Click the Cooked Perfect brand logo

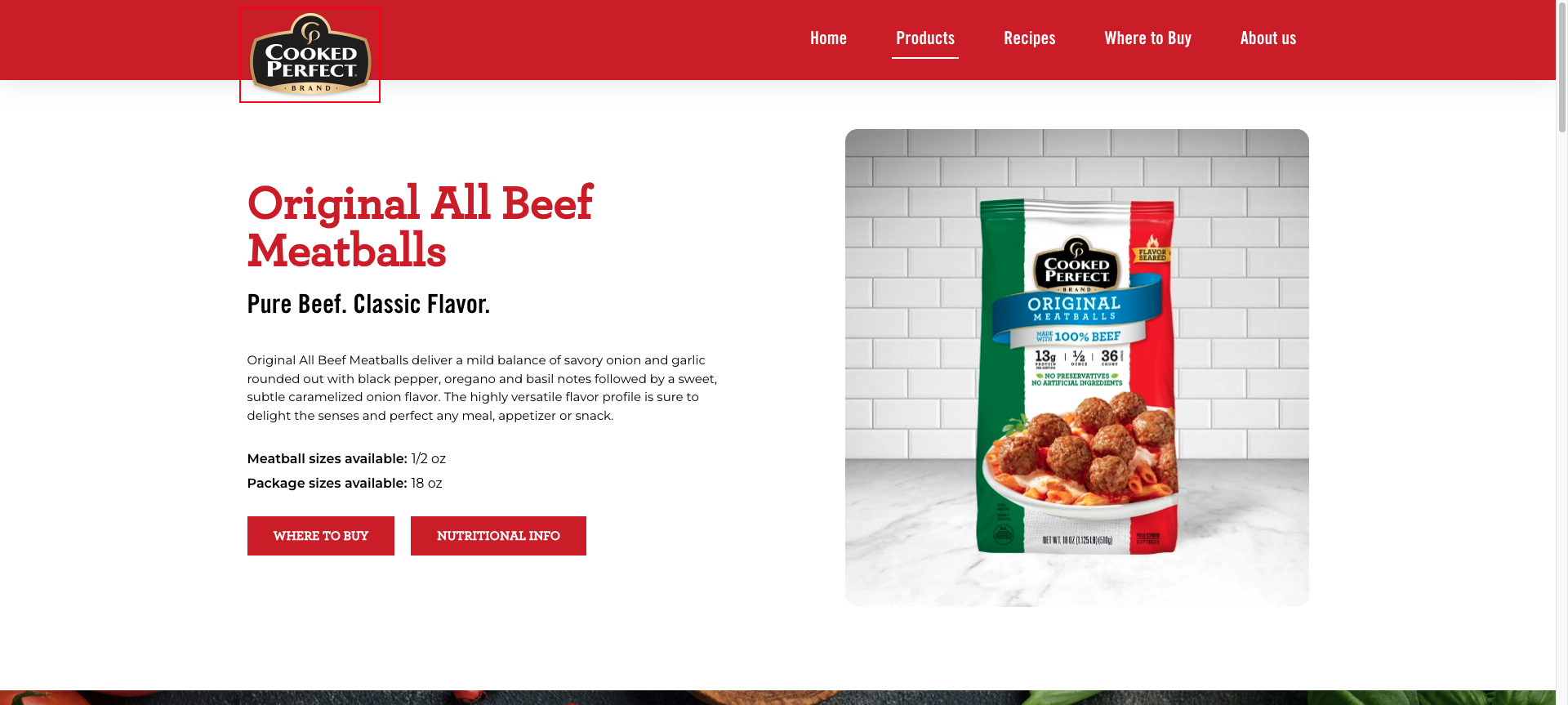(x=310, y=54)
